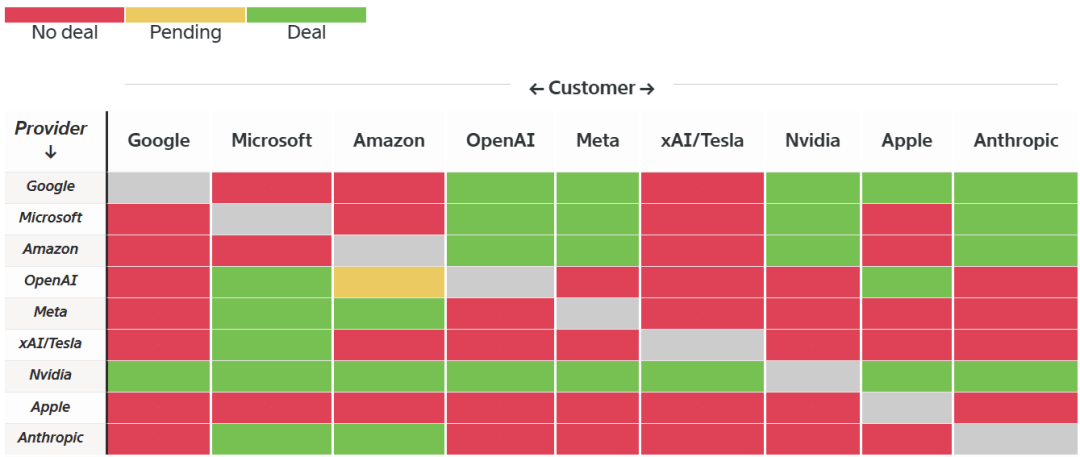Click the Provider header with down arrow
The height and width of the screenshot is (457, 1080).
coord(51,139)
